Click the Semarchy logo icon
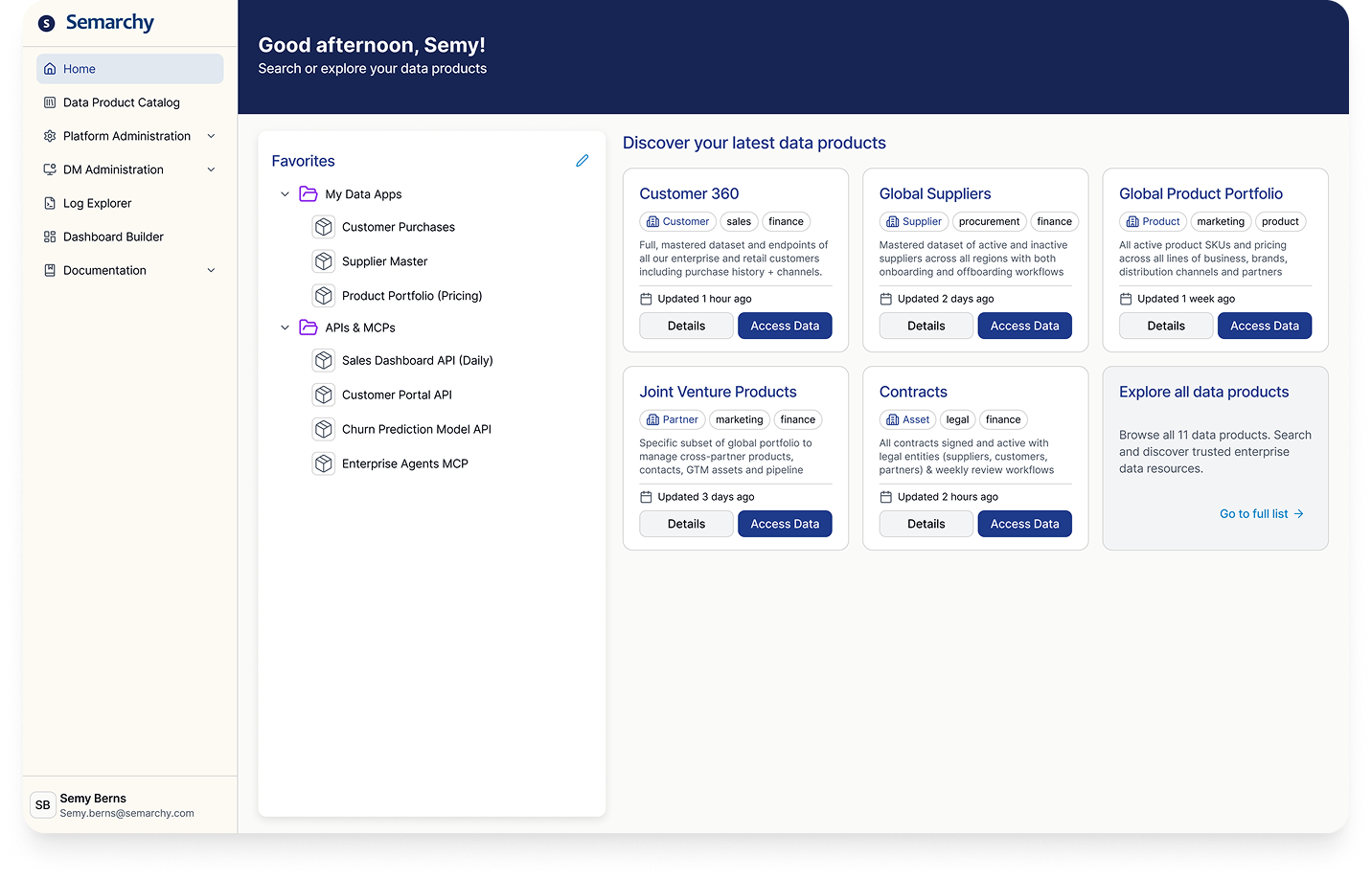This screenshot has height=880, width=1372. pos(46,23)
